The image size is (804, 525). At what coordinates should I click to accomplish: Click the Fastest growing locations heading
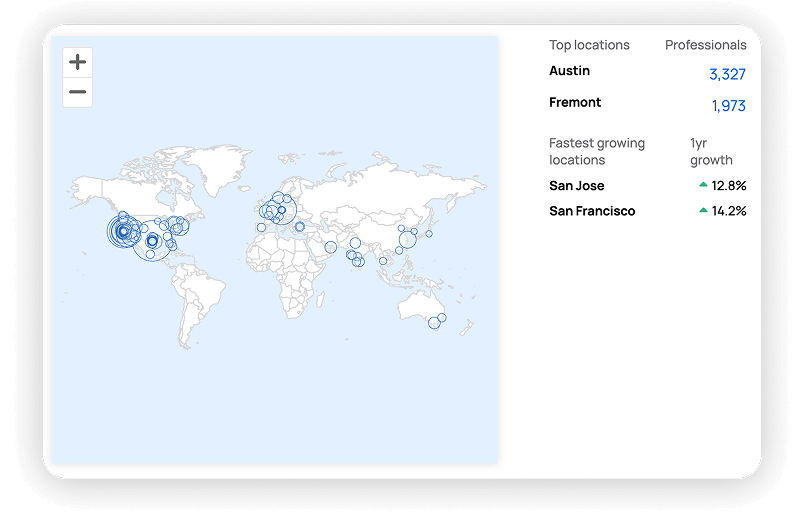tap(596, 152)
